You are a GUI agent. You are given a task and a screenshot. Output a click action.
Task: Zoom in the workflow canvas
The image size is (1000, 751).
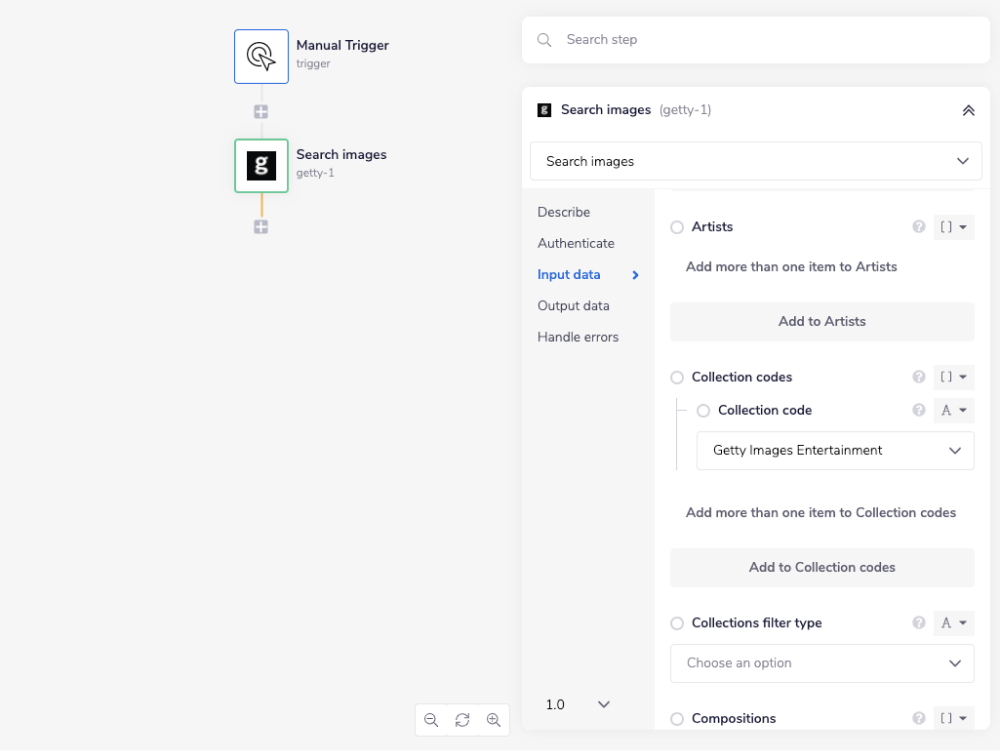tap(493, 720)
